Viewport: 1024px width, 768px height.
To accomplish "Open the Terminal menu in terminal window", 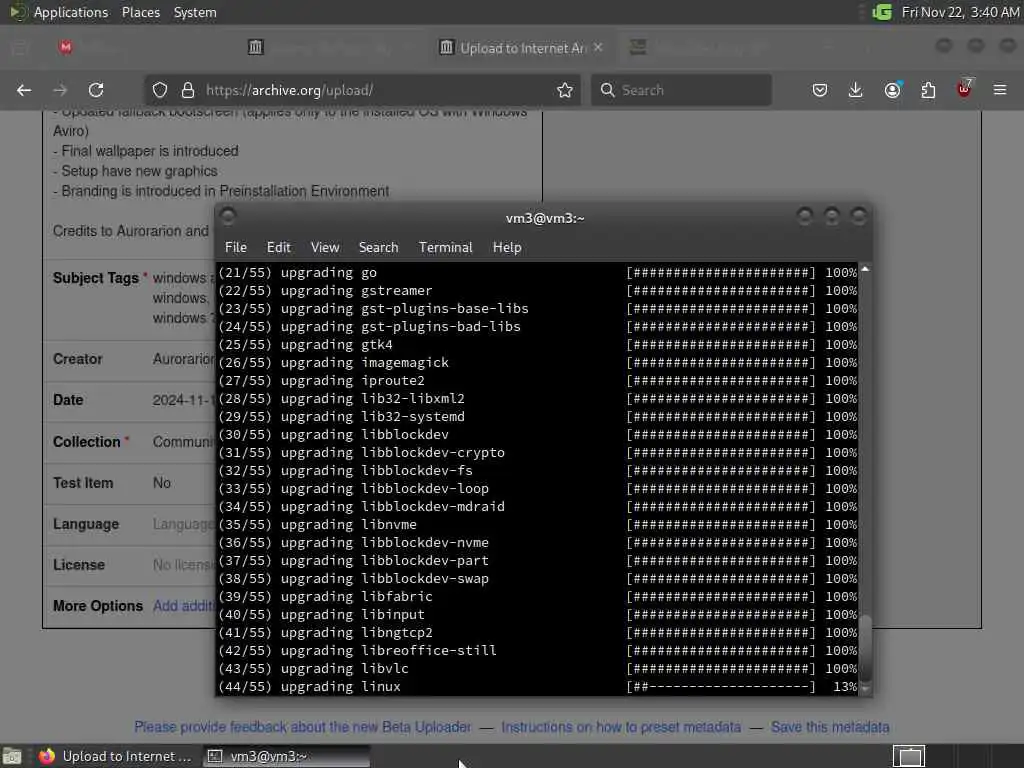I will 445,248.
